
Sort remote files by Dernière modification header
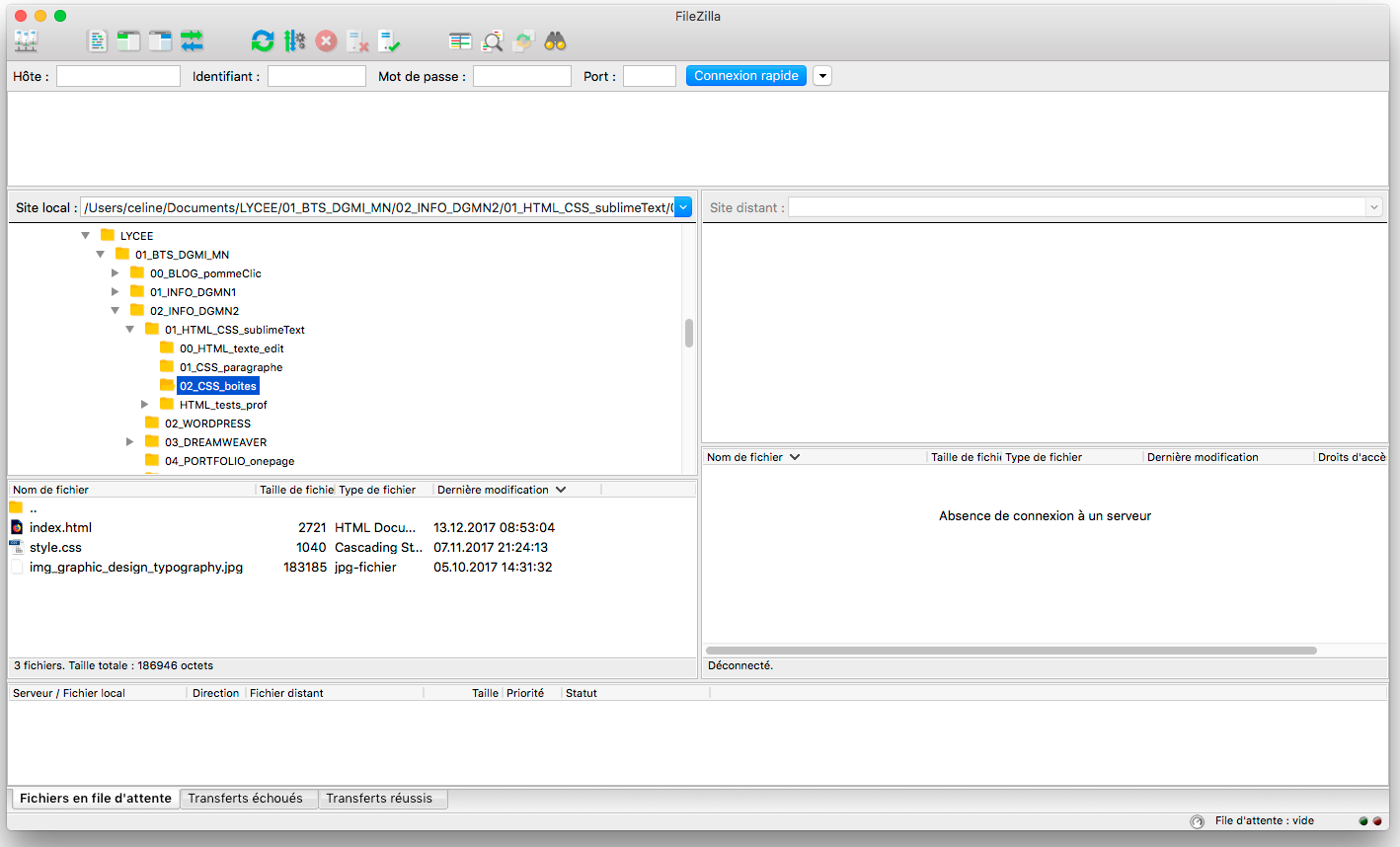(1228, 457)
